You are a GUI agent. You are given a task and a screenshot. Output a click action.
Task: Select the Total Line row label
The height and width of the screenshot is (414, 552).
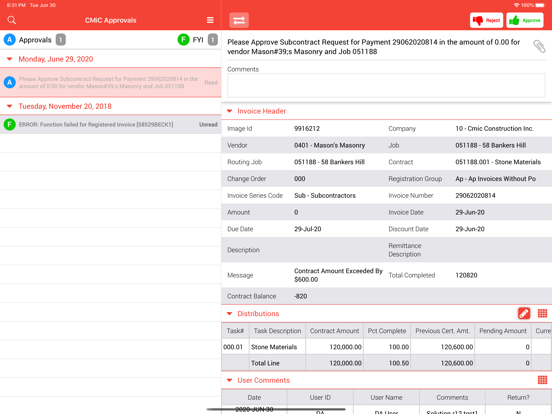pos(265,363)
